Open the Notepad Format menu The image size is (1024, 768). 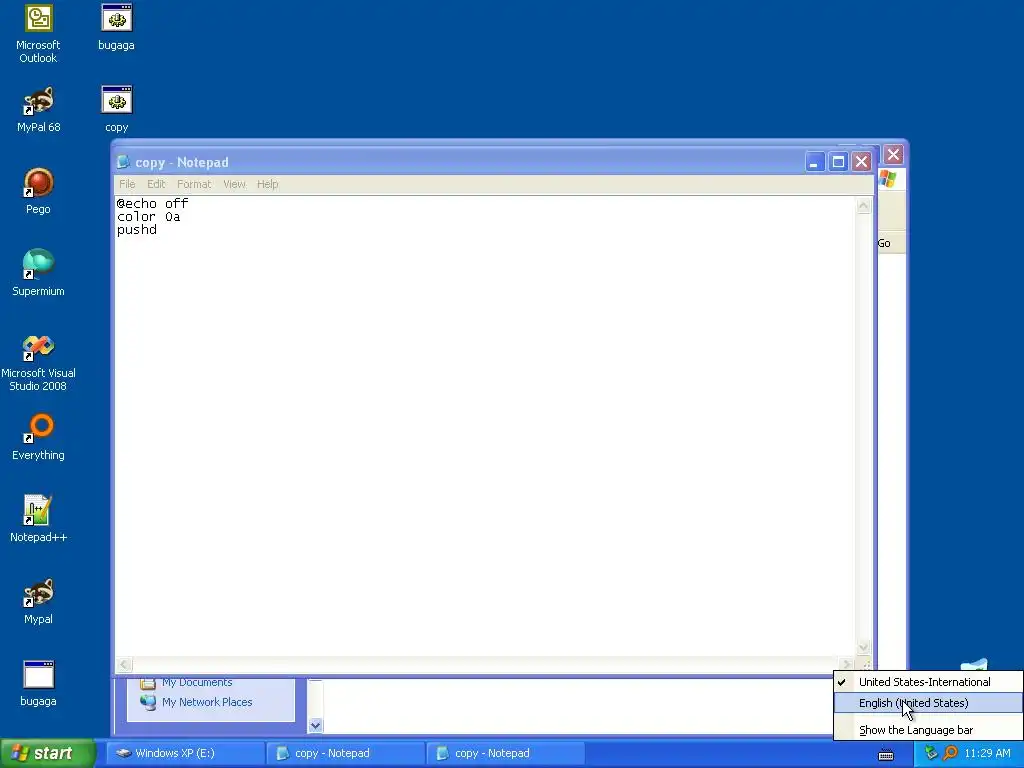coord(194,184)
